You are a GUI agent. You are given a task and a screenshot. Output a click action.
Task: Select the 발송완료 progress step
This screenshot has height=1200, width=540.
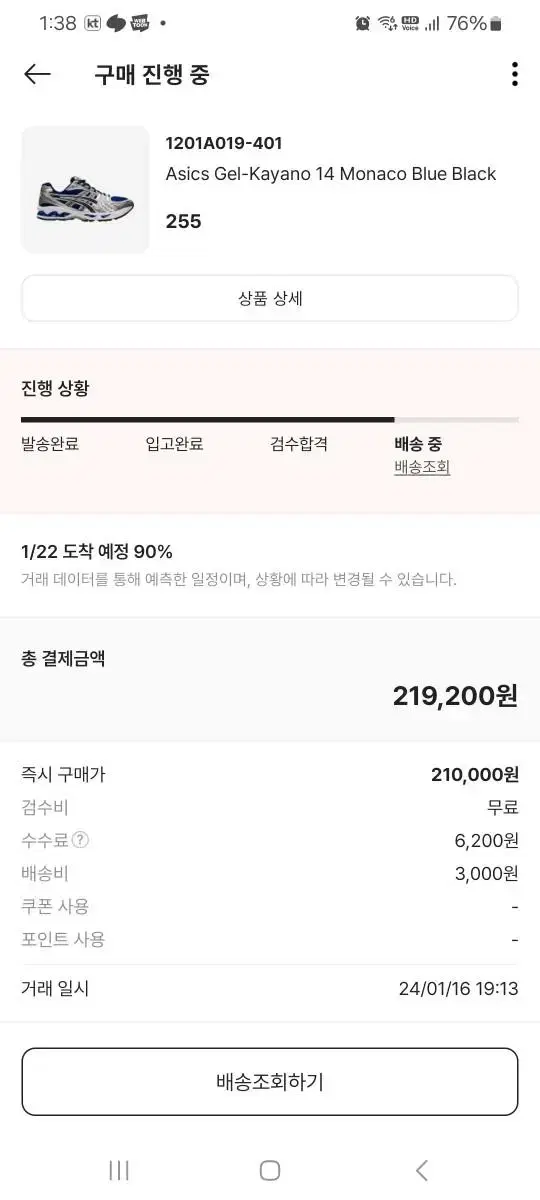(50, 444)
